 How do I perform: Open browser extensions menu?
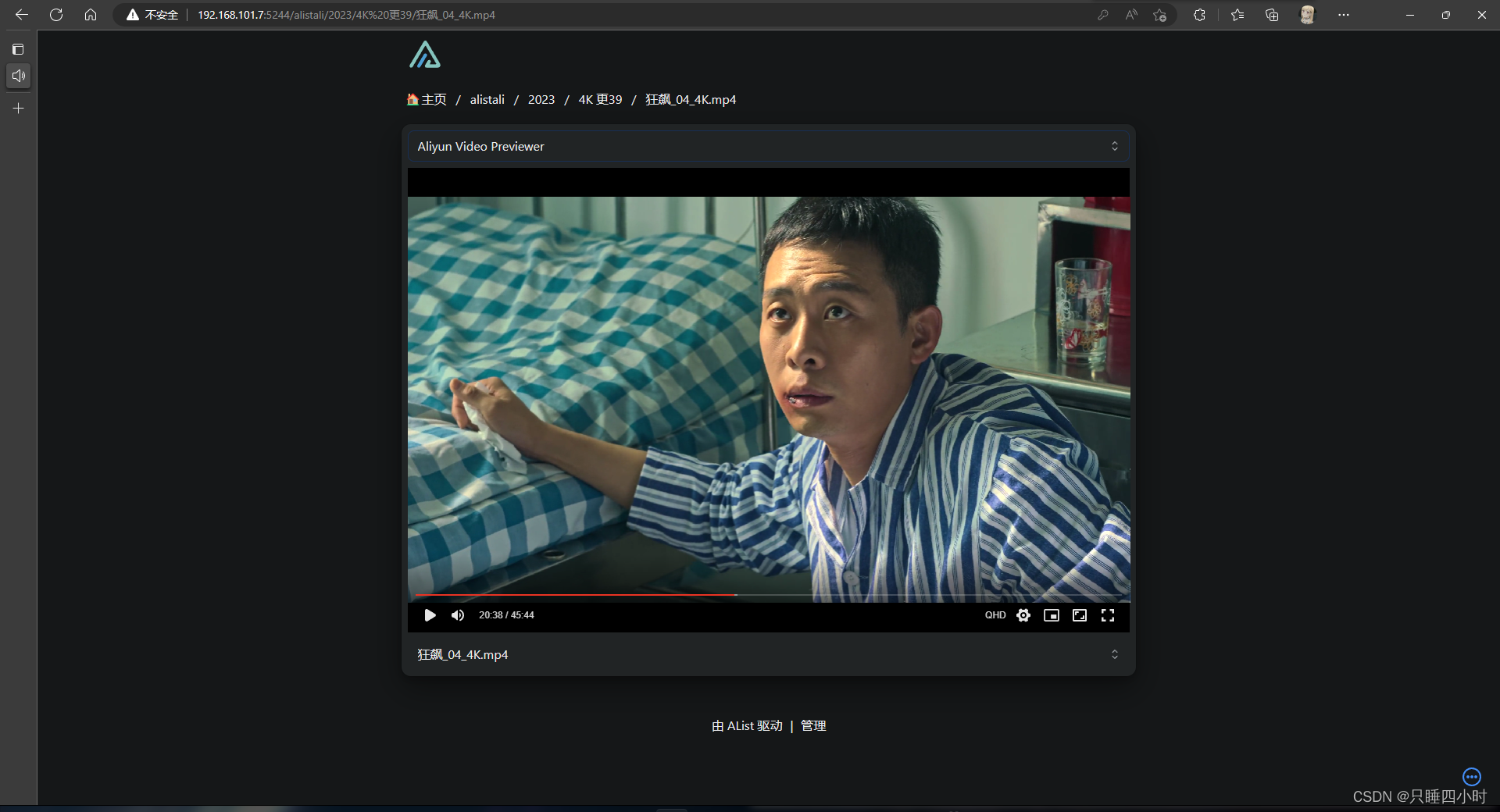click(x=1199, y=15)
